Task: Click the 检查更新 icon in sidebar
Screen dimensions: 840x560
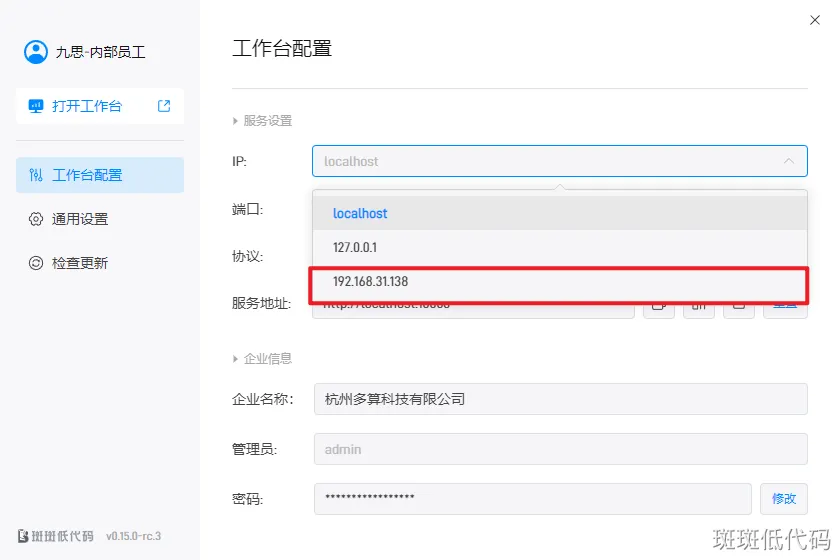Action: pos(36,263)
